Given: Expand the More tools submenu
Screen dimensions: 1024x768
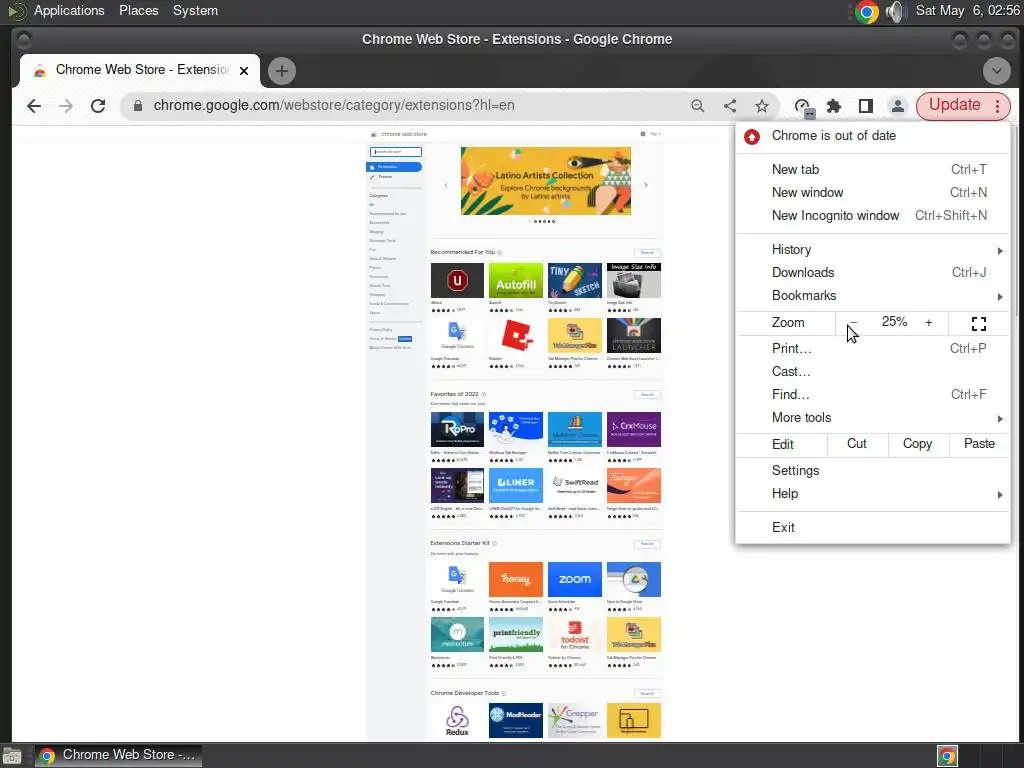Looking at the screenshot, I should click(x=872, y=417).
